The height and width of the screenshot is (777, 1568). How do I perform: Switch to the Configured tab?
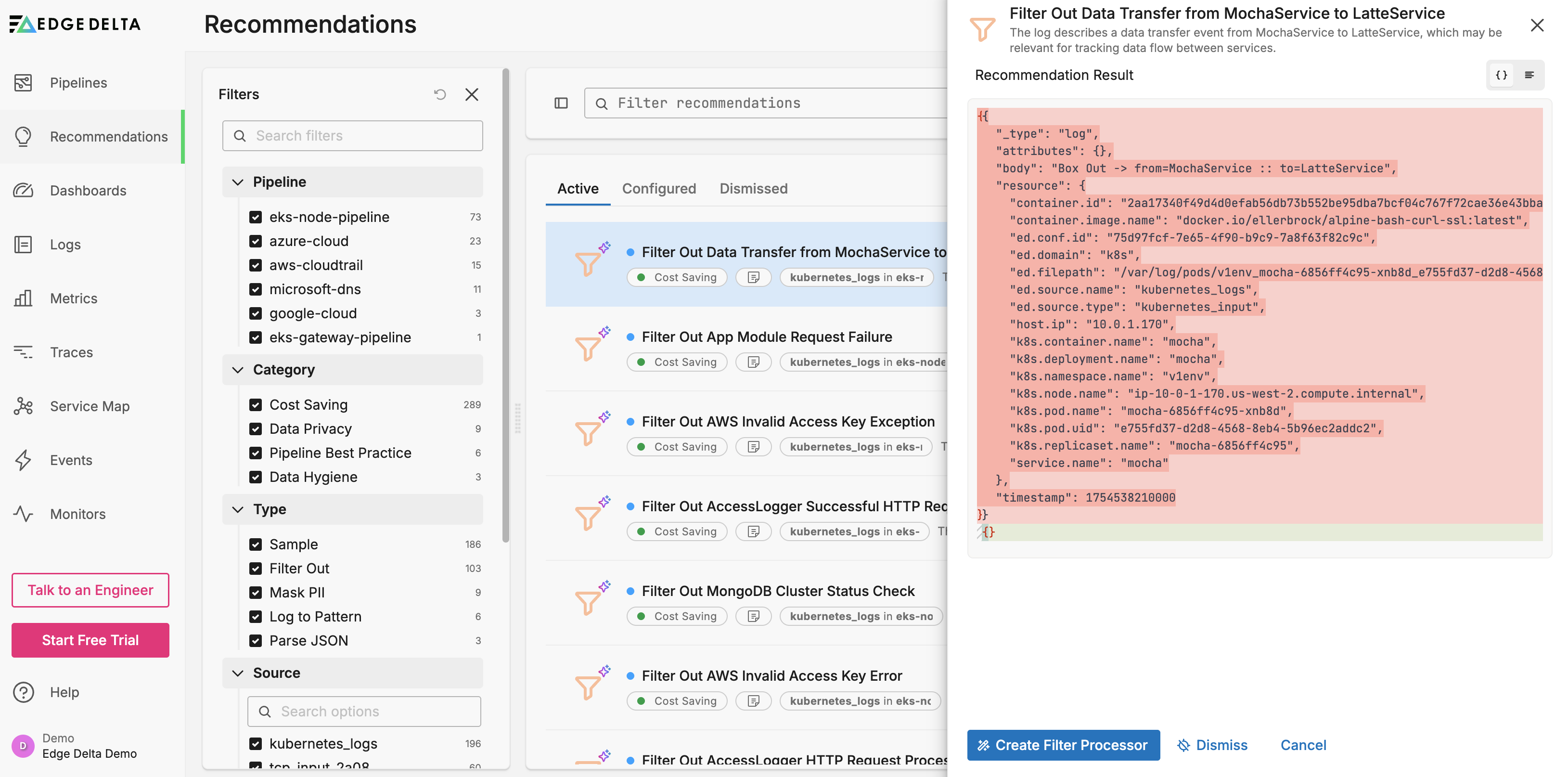(658, 189)
